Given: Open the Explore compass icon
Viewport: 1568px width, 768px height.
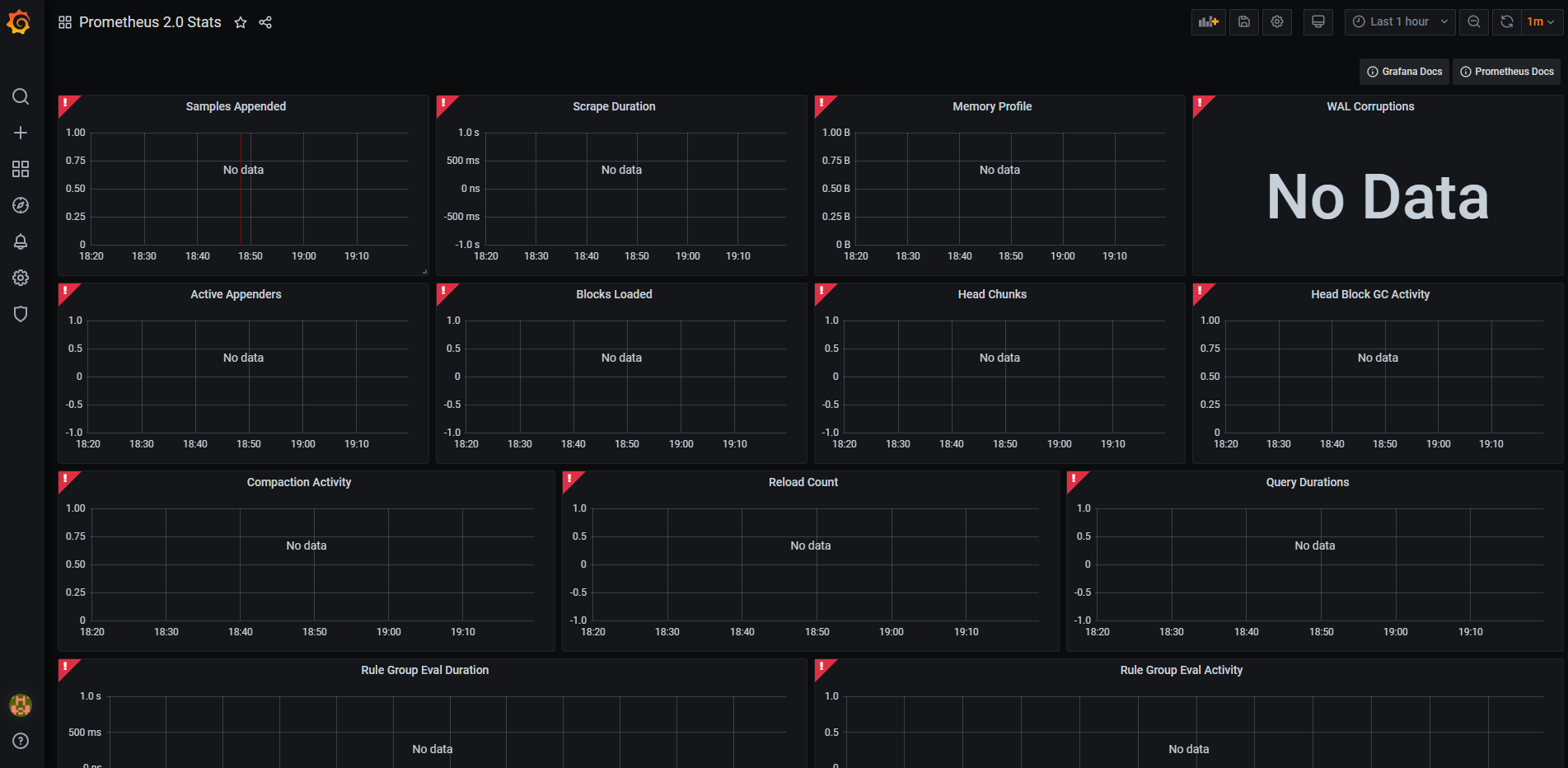Looking at the screenshot, I should [x=21, y=205].
